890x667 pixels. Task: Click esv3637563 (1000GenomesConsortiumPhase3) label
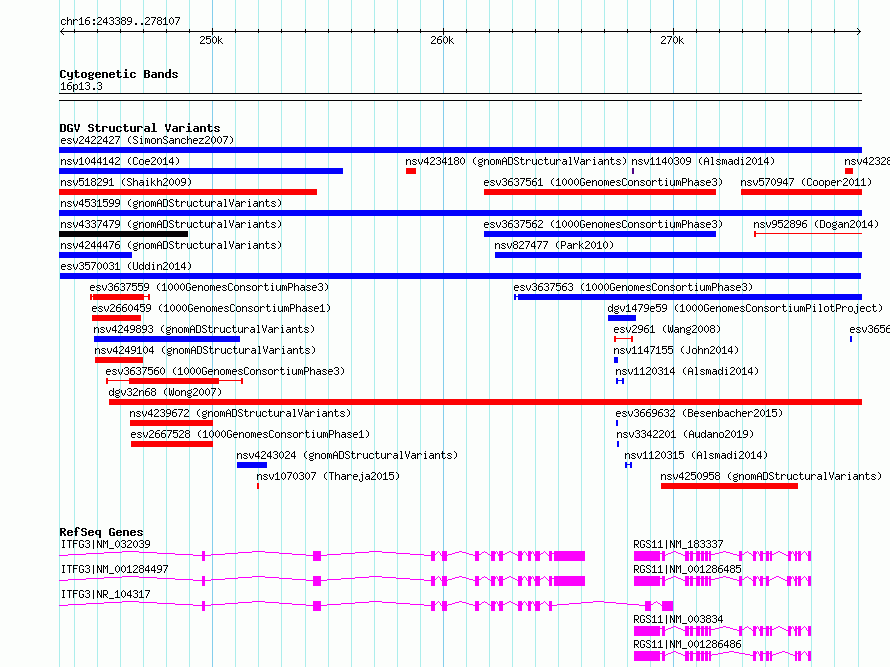(x=633, y=287)
